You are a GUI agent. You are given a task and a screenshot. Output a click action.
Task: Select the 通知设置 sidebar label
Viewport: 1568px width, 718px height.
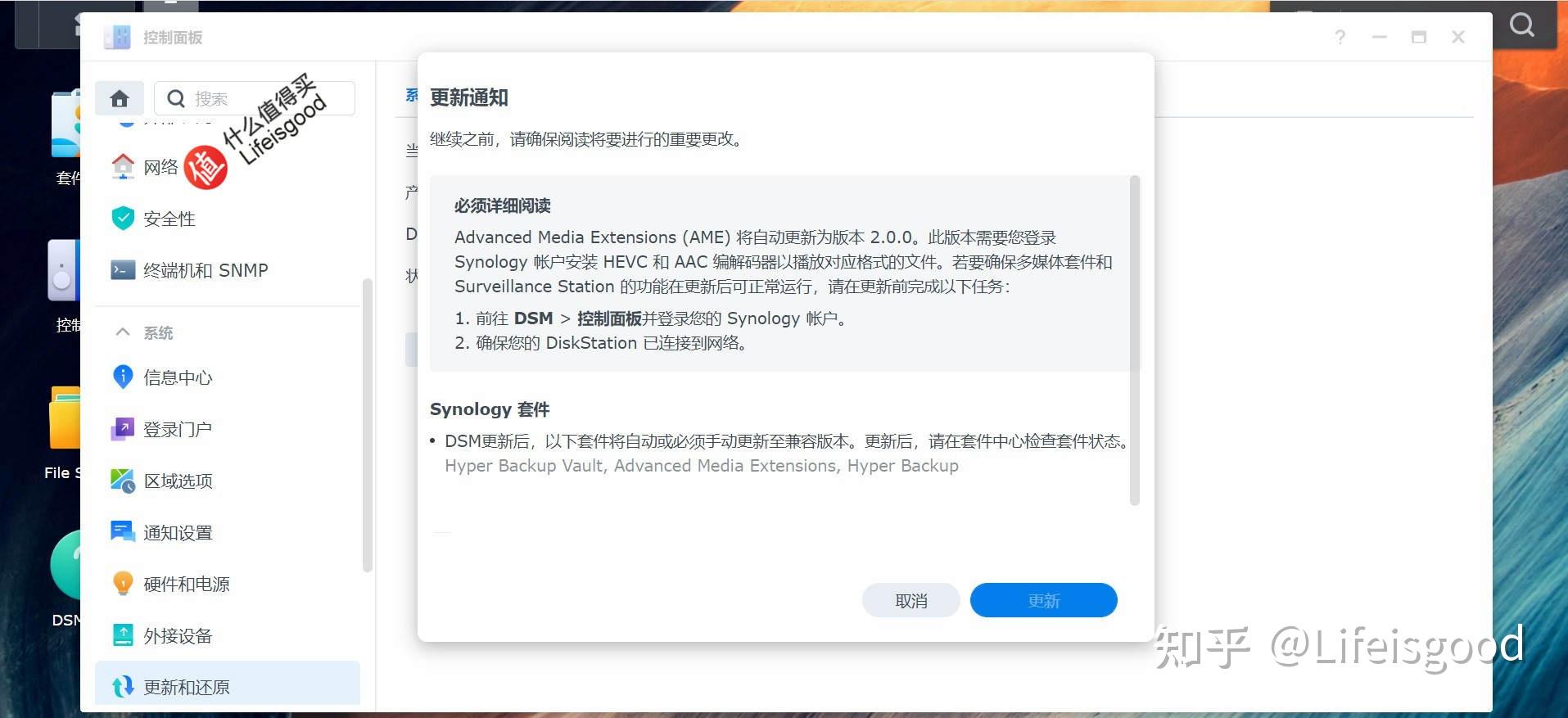tap(178, 533)
